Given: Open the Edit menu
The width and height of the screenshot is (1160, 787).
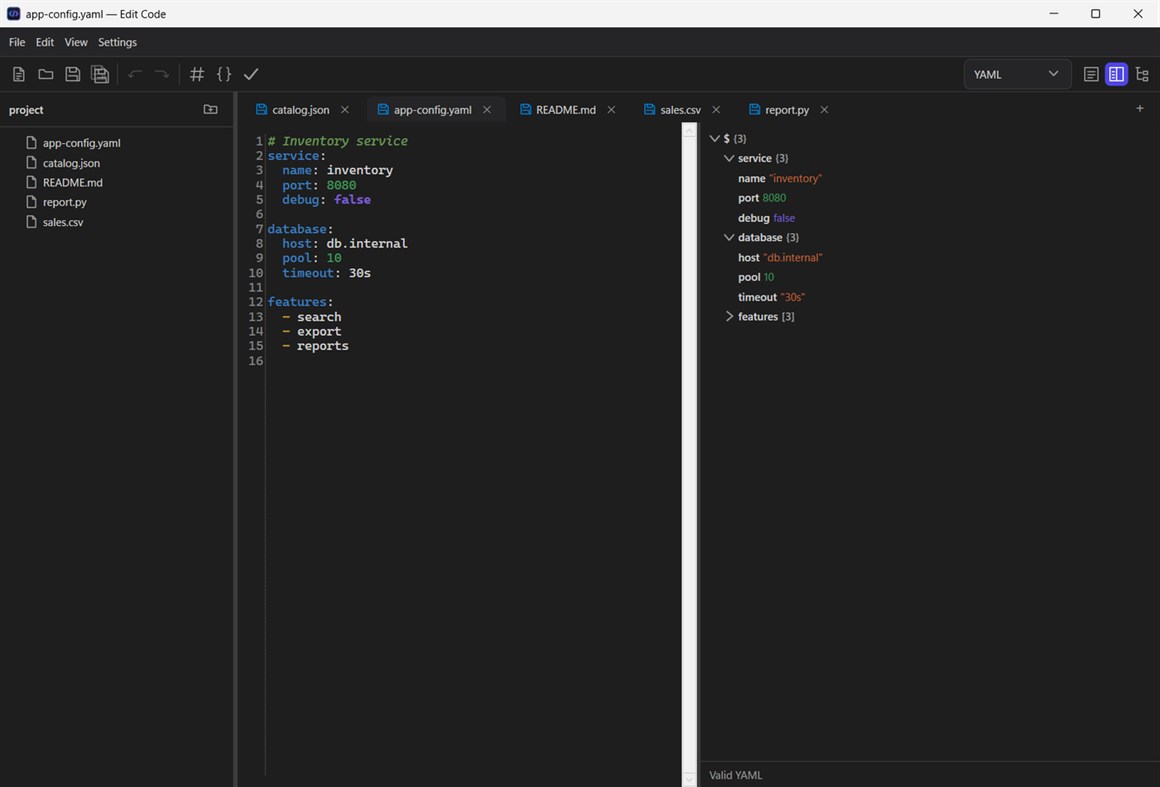Looking at the screenshot, I should click(x=44, y=42).
